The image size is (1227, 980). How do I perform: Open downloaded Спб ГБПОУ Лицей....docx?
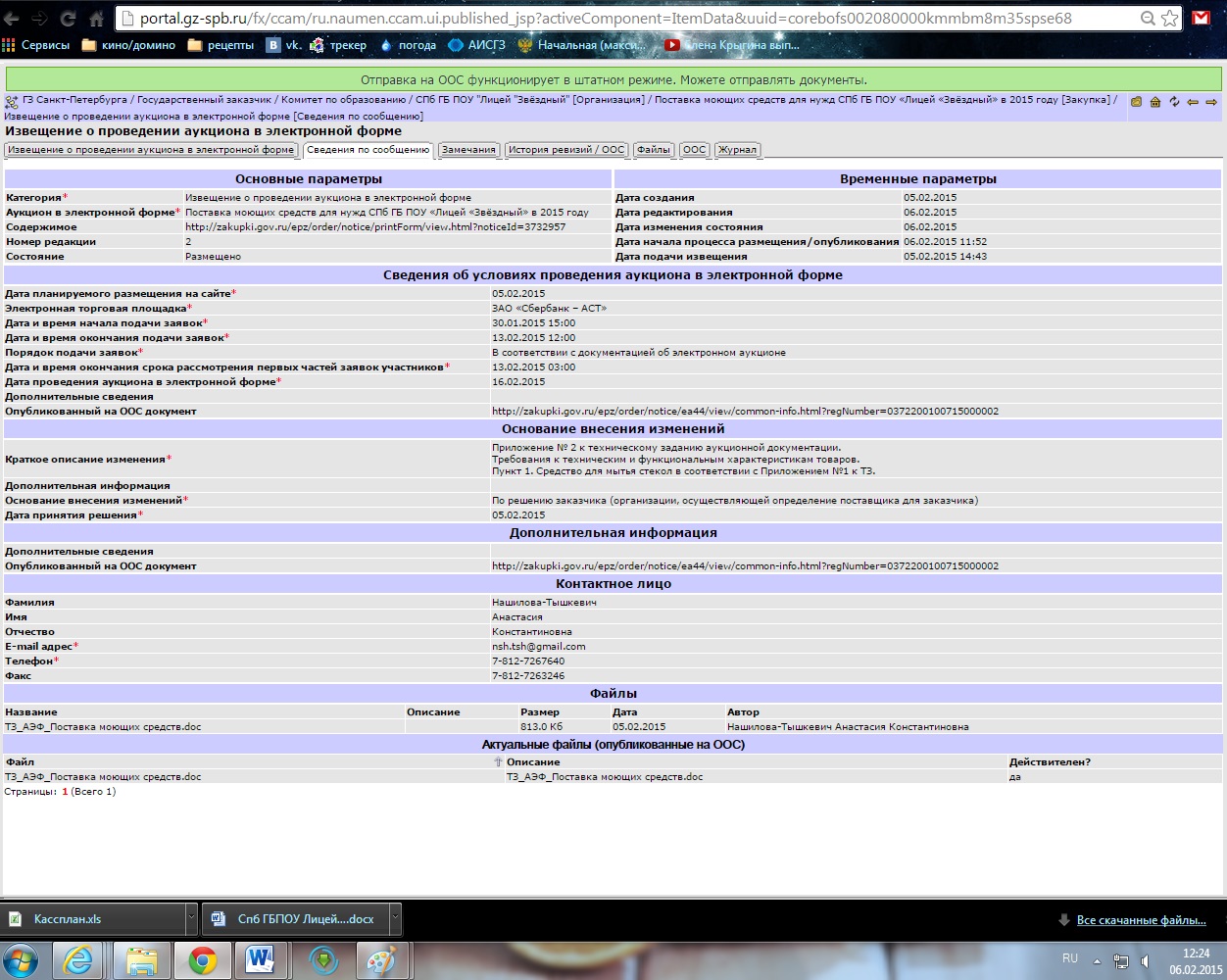(x=296, y=919)
